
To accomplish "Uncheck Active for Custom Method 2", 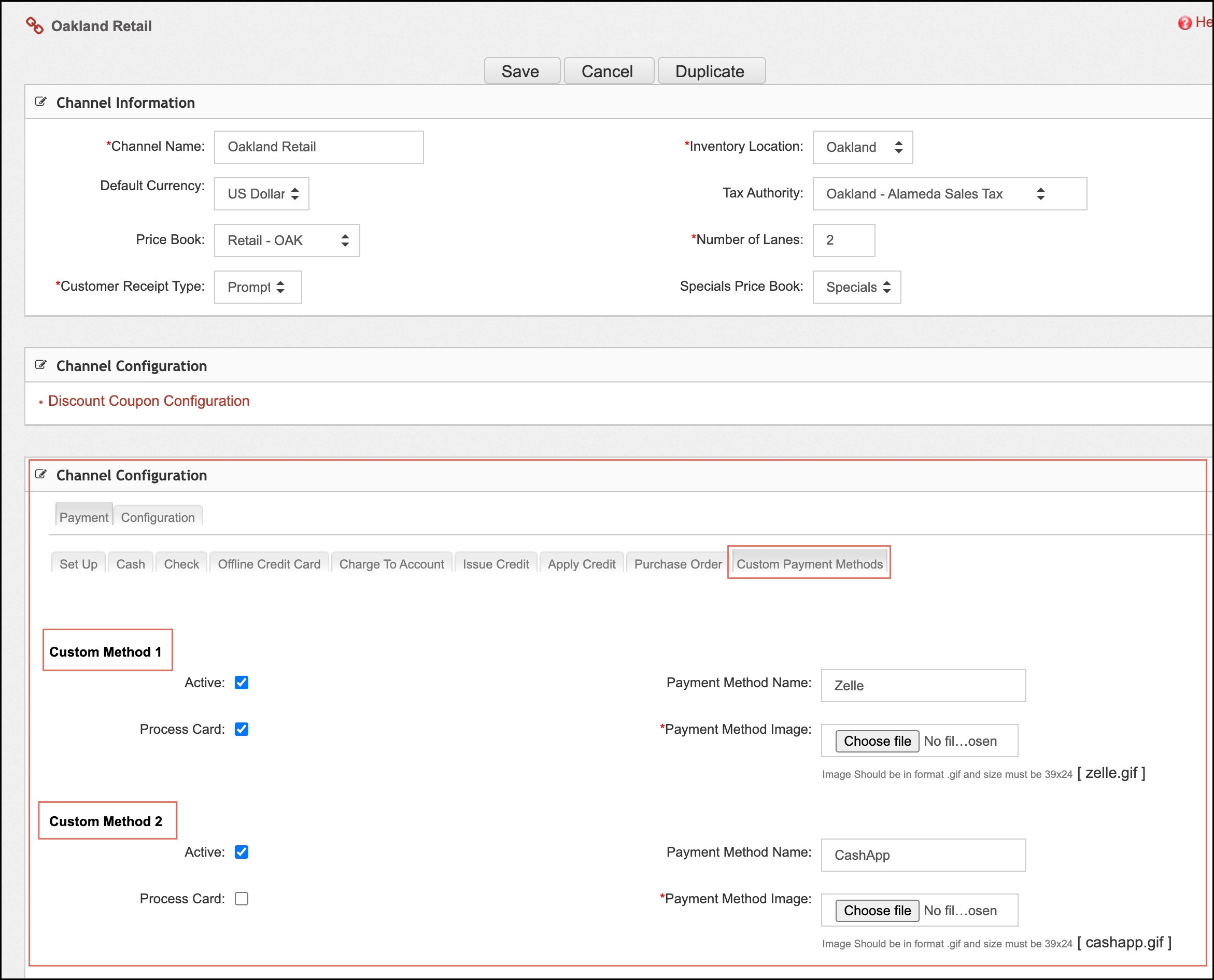I will (242, 852).
